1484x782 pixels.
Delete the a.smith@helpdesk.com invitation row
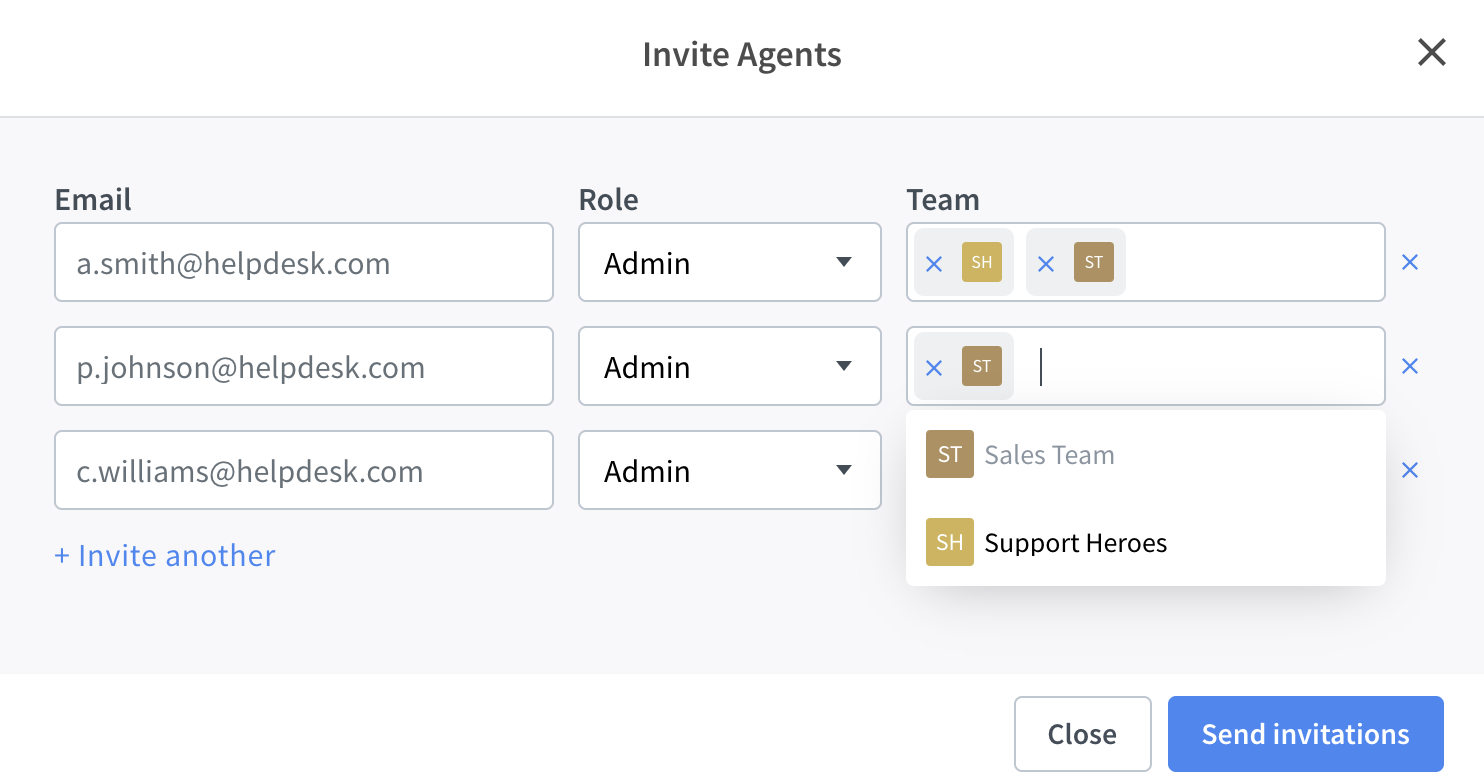coord(1410,262)
